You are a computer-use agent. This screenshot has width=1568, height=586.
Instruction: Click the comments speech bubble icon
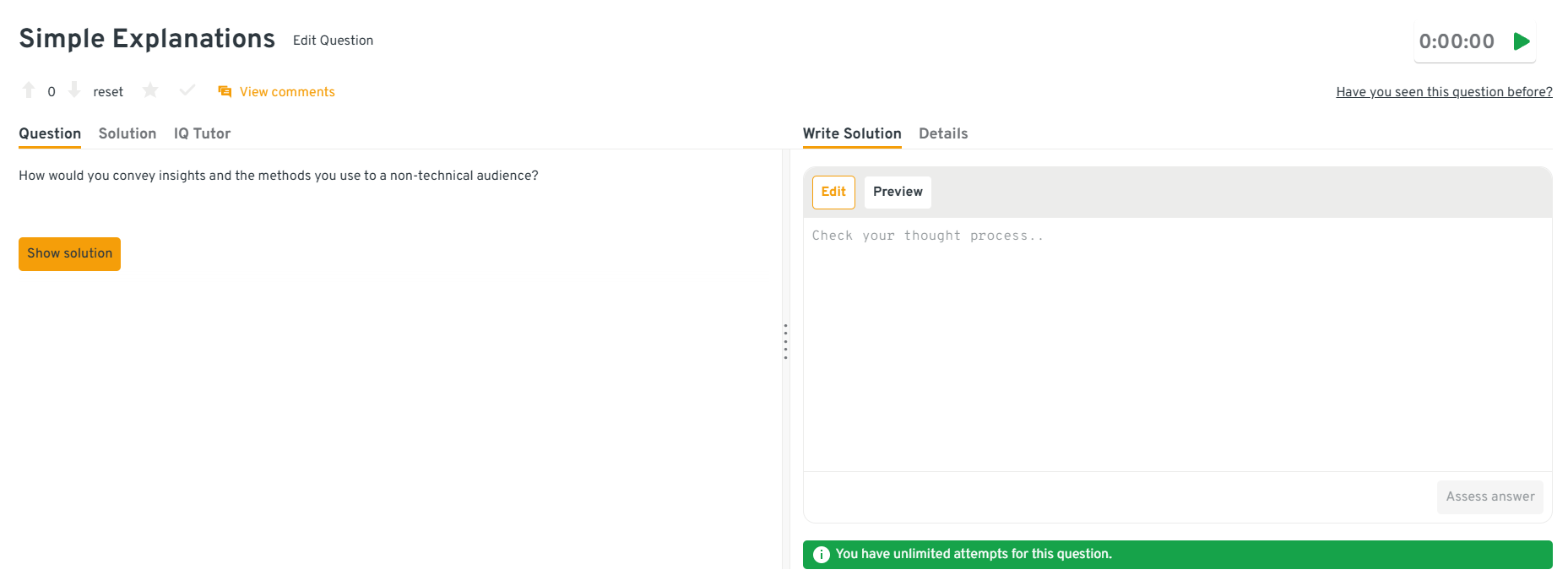(225, 91)
